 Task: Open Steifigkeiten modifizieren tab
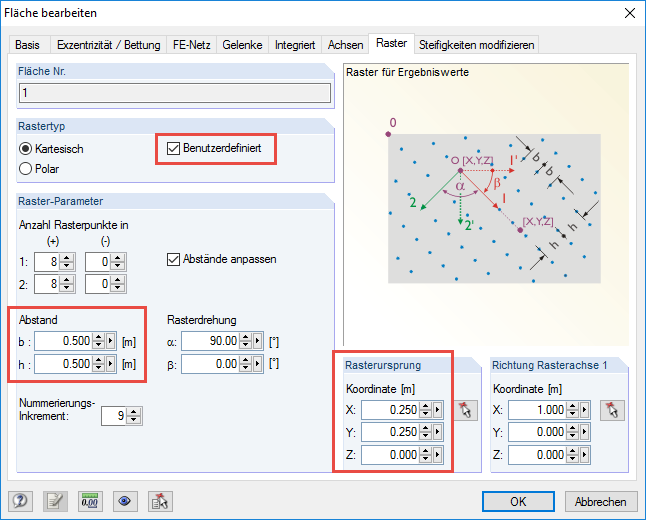[477, 45]
